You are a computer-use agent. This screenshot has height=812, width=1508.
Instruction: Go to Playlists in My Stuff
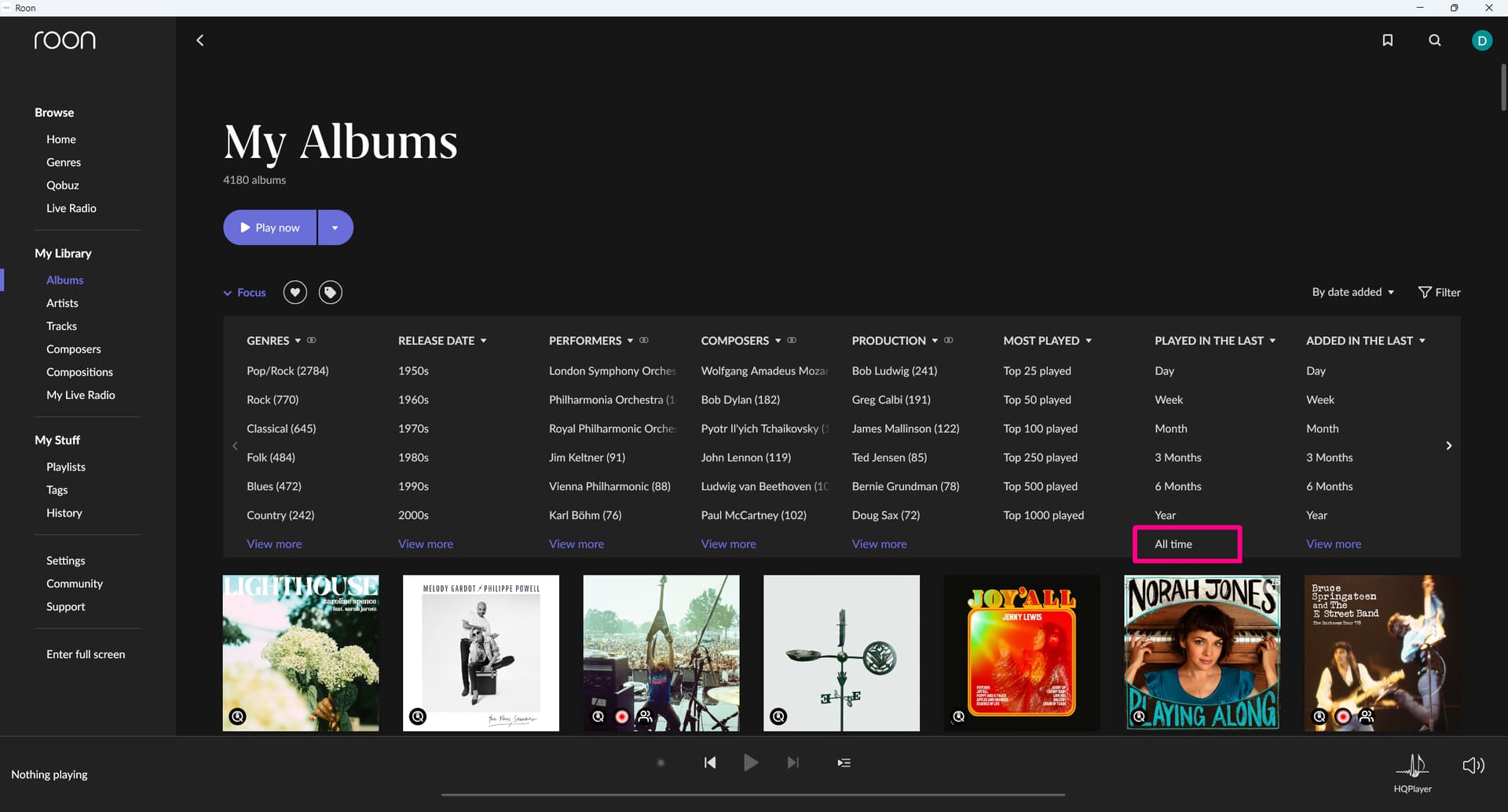66,466
